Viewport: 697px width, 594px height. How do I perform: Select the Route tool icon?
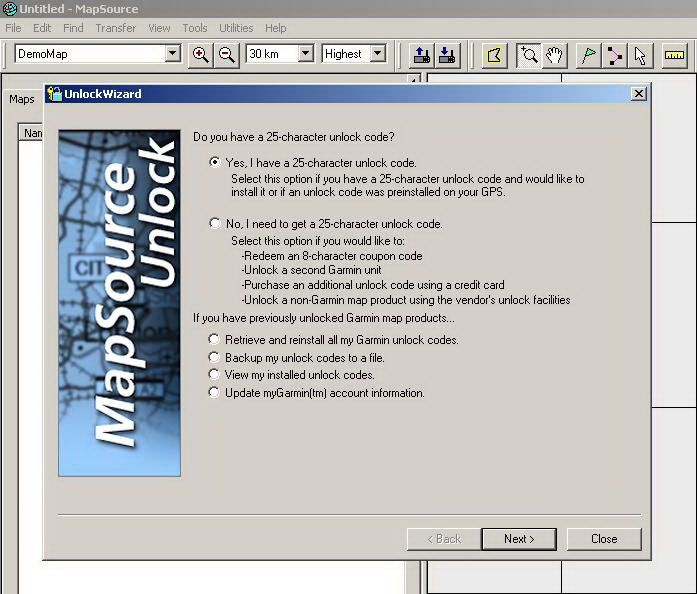(x=615, y=56)
